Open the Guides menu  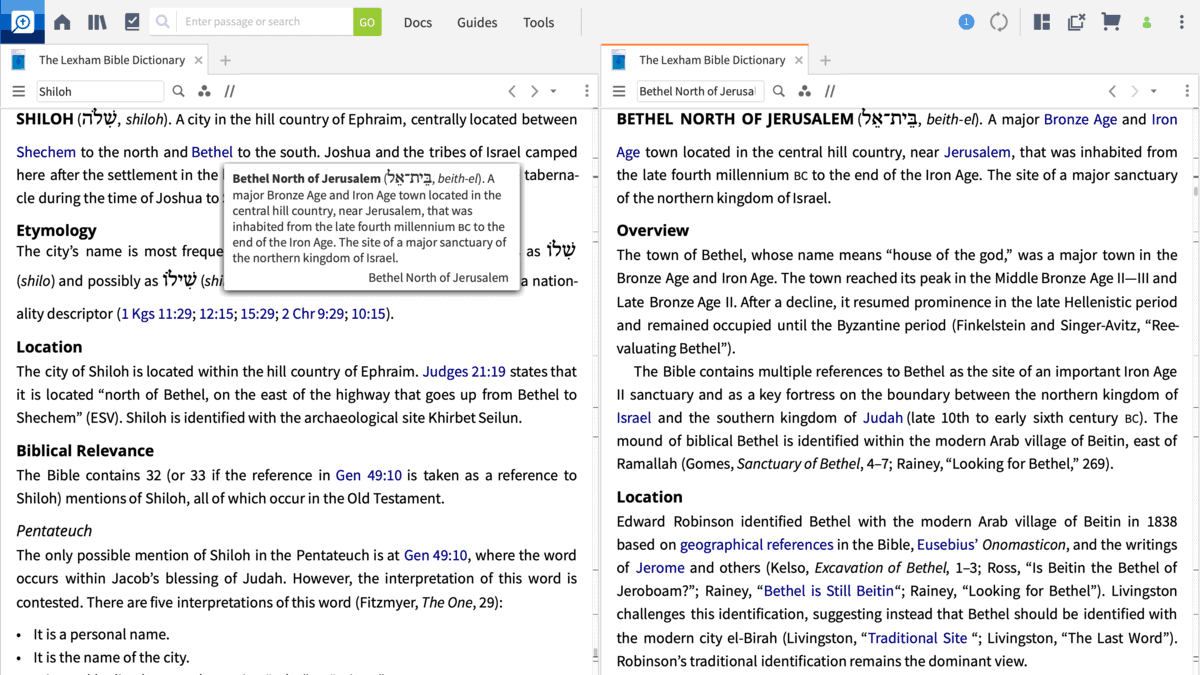point(477,22)
